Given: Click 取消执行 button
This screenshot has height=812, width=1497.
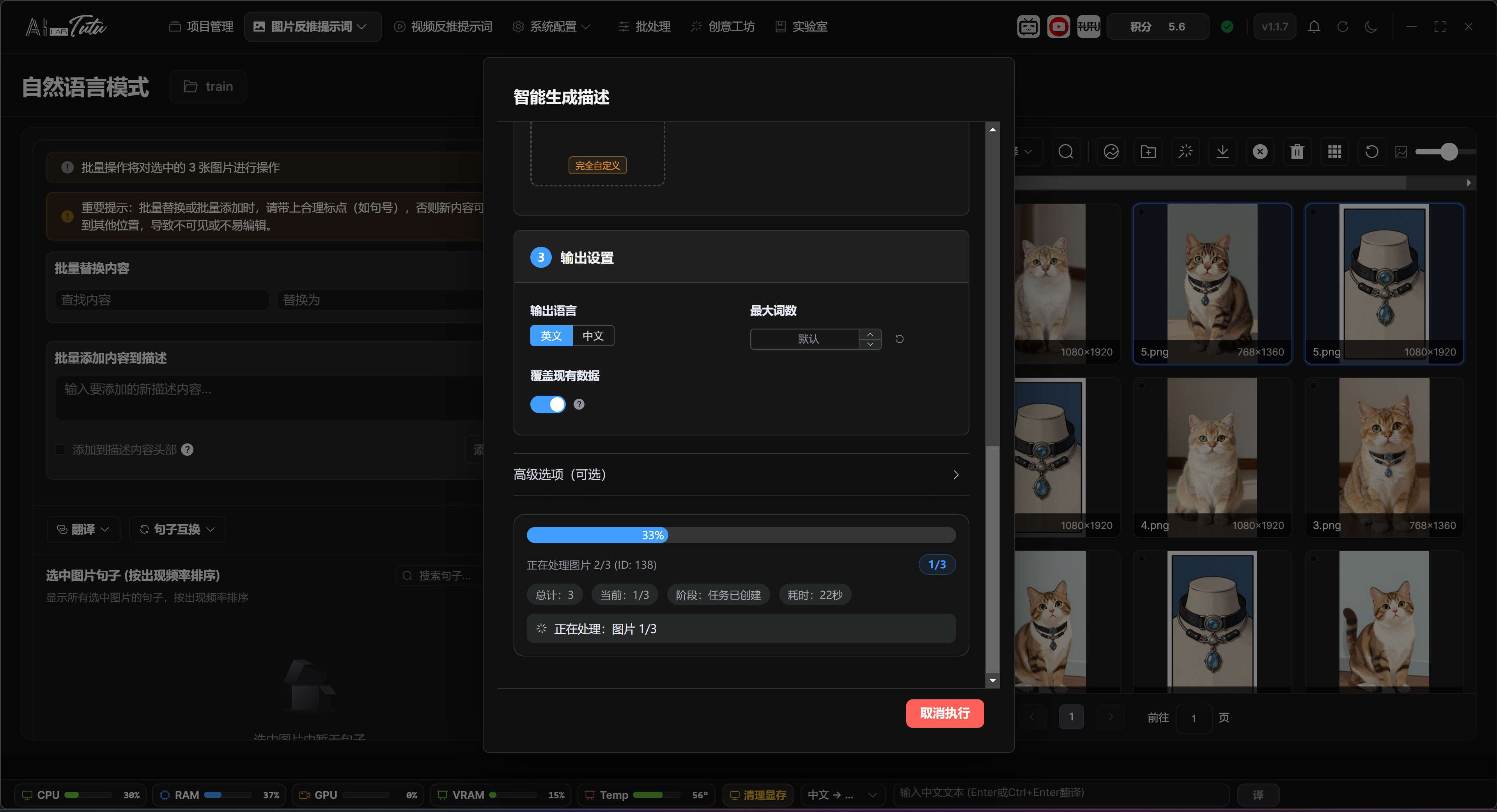Looking at the screenshot, I should click(x=945, y=713).
